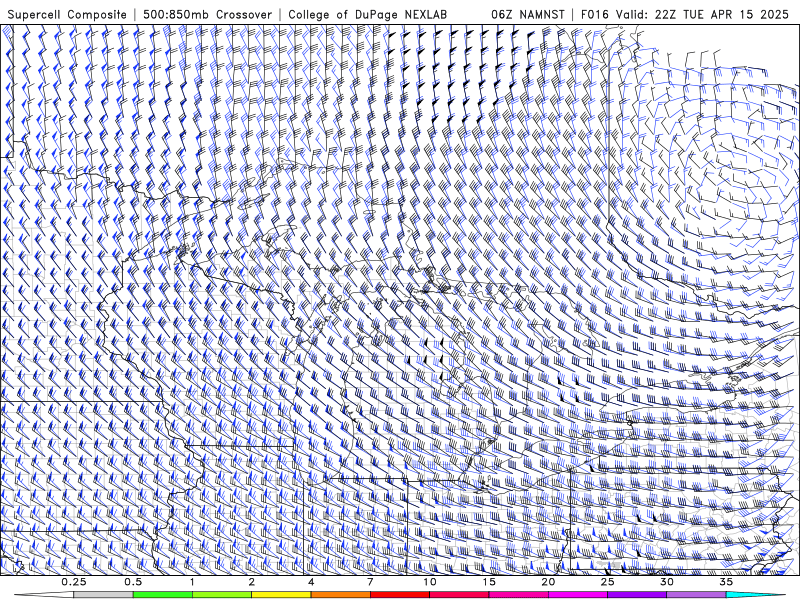The image size is (800, 600).
Task: Click the colorbar label 1
Action: click(x=192, y=582)
